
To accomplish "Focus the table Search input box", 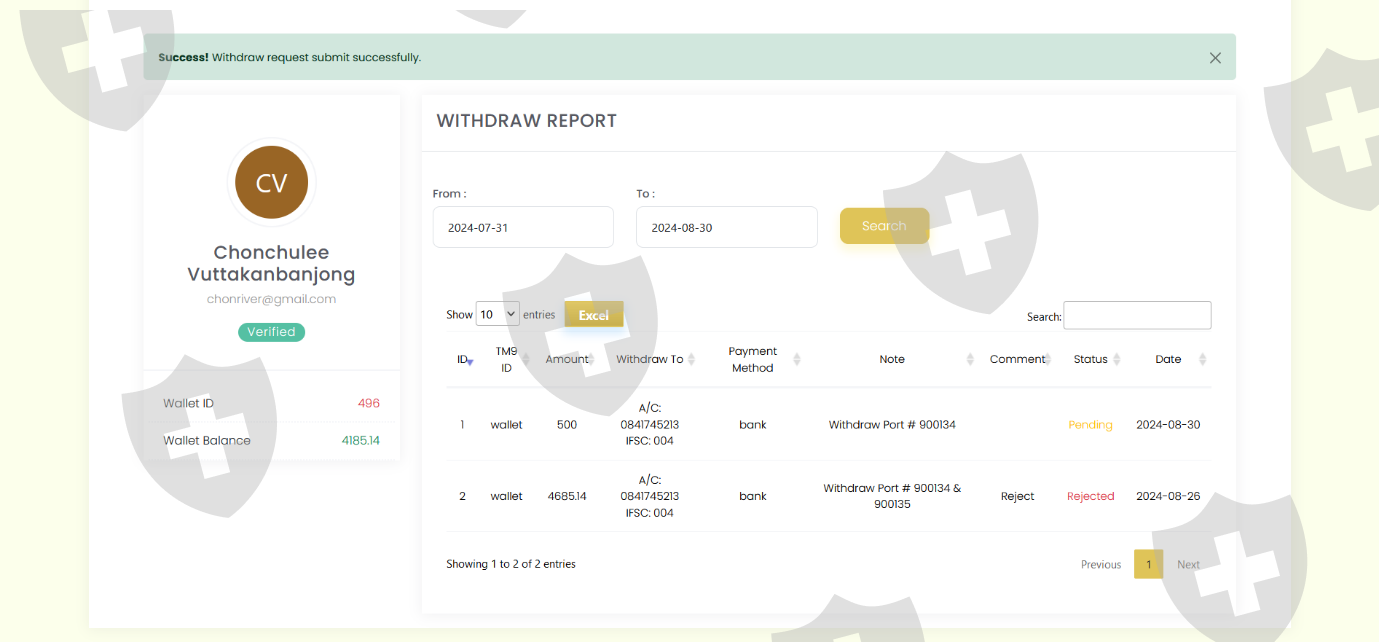I will pos(1137,316).
